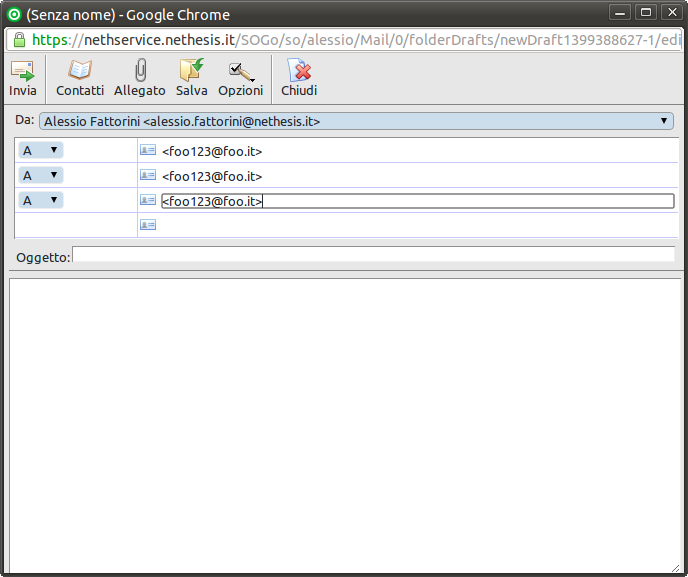Open first recipient type 'A' dropdown
This screenshot has width=688, height=577.
tap(40, 150)
